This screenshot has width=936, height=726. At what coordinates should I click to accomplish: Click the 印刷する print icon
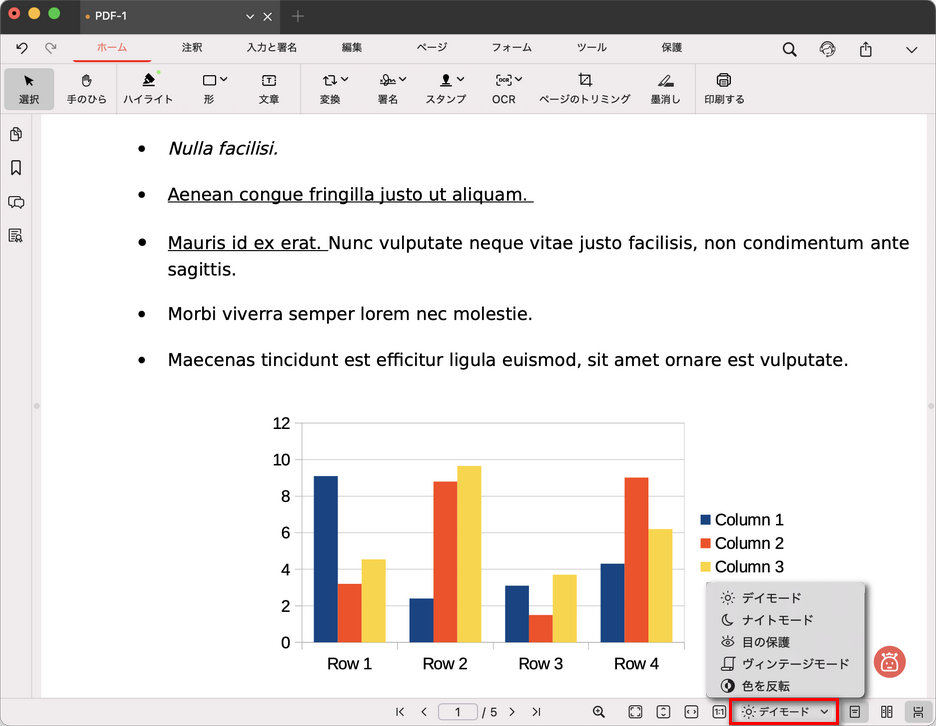[724, 88]
